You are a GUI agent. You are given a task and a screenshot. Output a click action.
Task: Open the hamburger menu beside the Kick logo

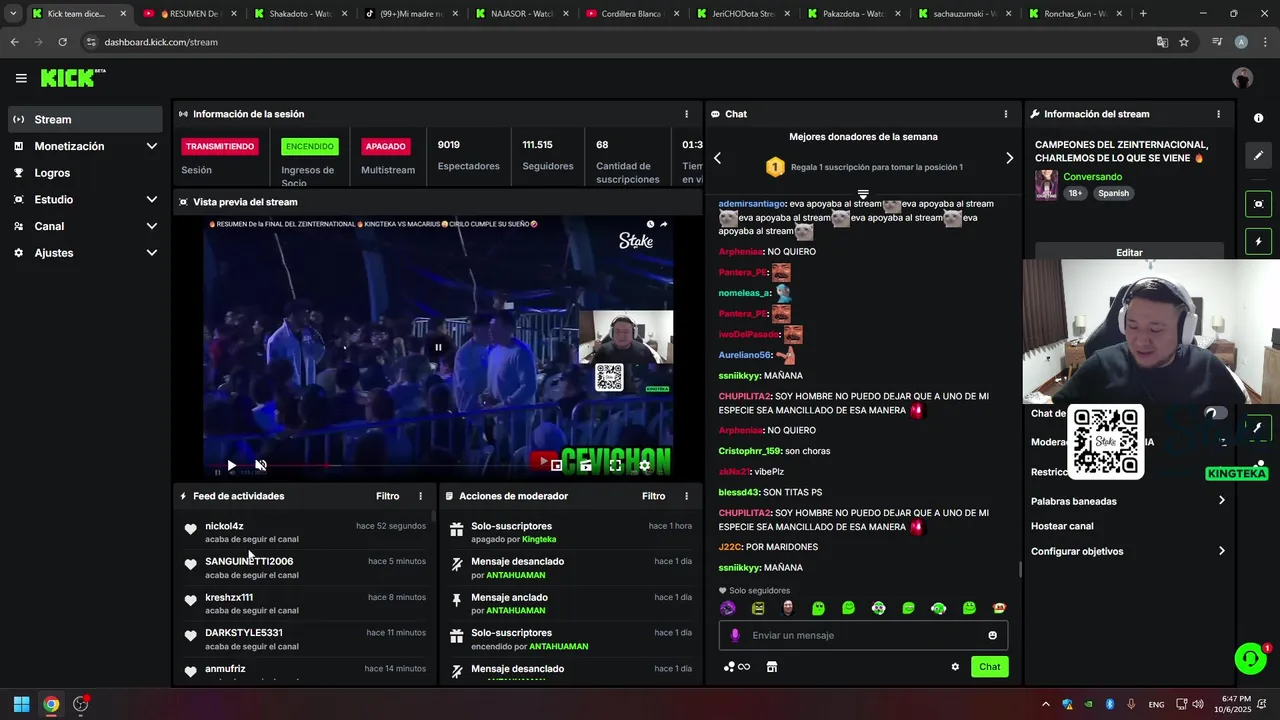tap(21, 78)
